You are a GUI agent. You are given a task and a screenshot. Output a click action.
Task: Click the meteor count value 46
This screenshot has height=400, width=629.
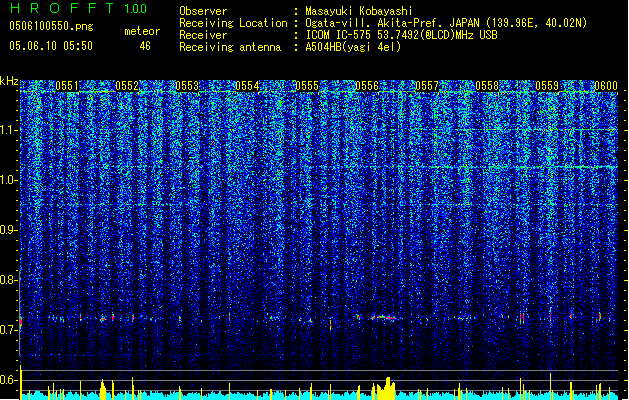pos(145,46)
